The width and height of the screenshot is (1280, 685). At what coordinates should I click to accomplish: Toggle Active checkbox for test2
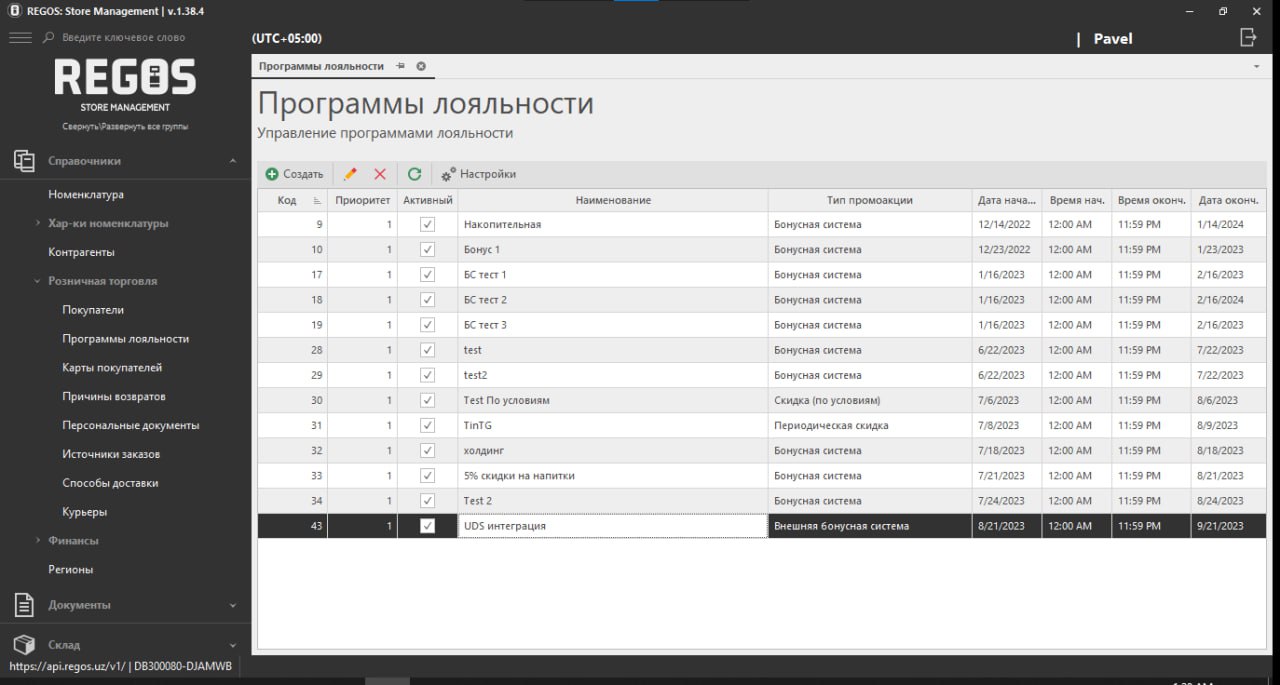coord(428,375)
